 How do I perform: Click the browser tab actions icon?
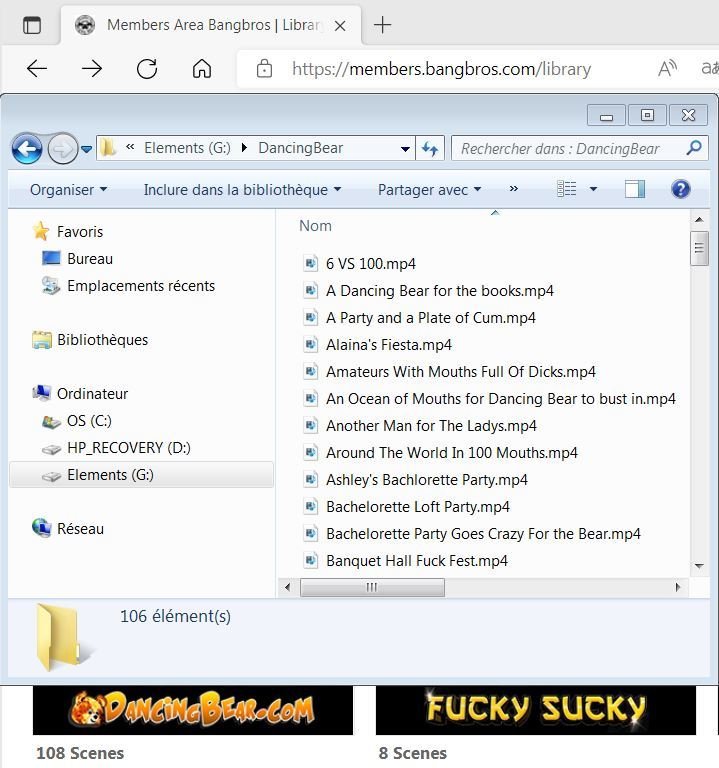(x=32, y=25)
